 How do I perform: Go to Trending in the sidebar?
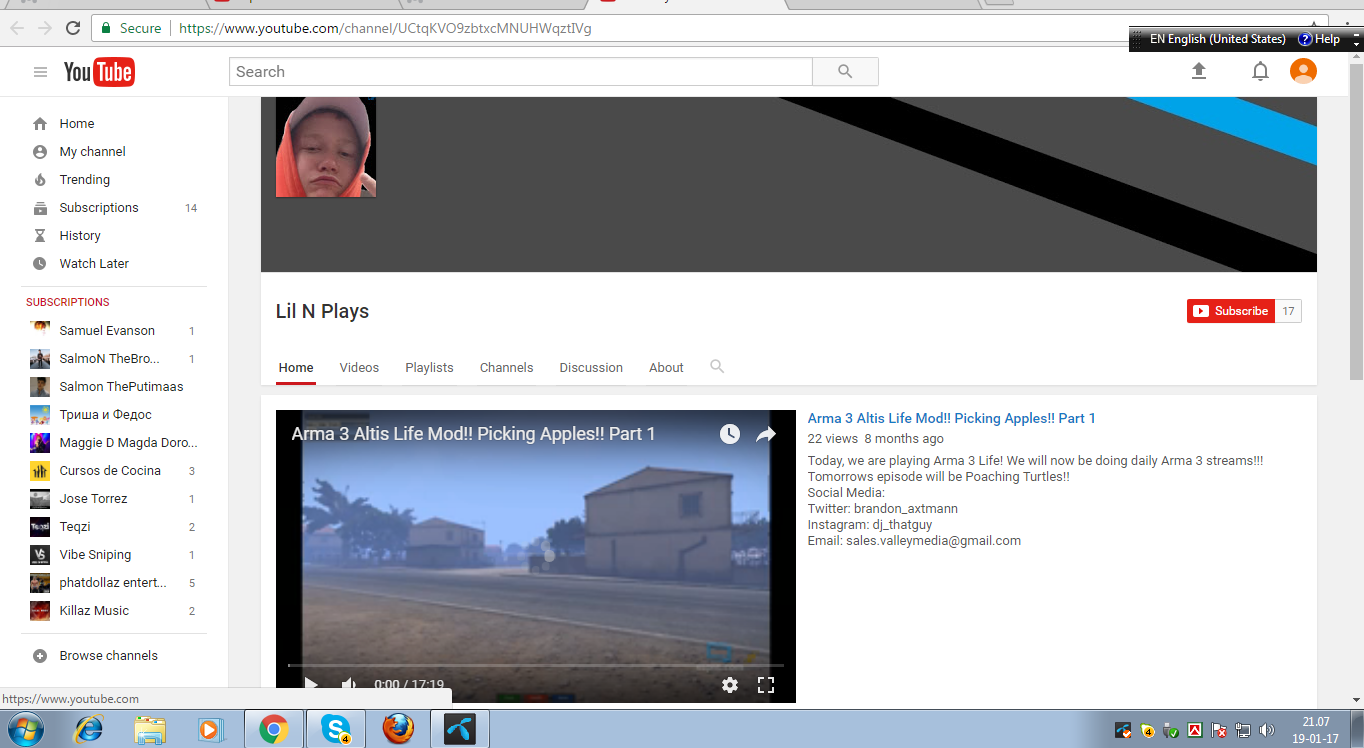coord(84,180)
